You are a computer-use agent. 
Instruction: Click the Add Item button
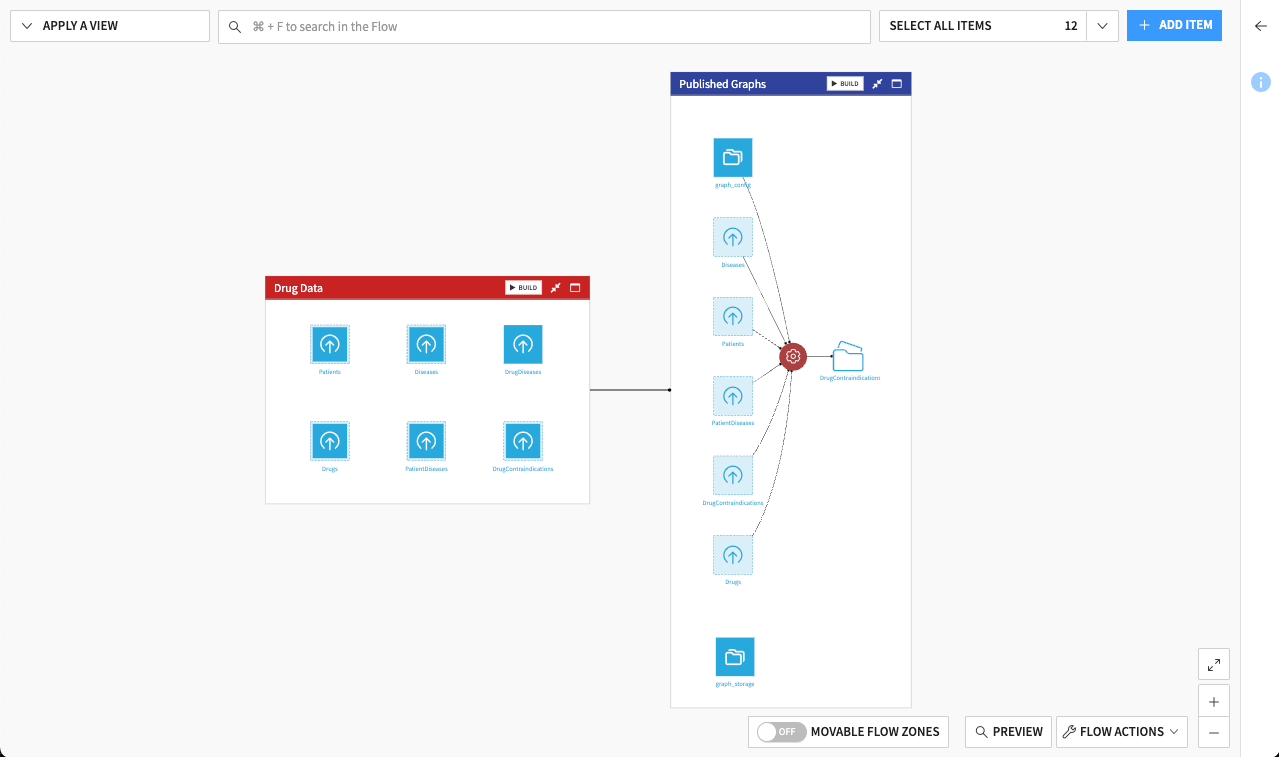pyautogui.click(x=1174, y=25)
